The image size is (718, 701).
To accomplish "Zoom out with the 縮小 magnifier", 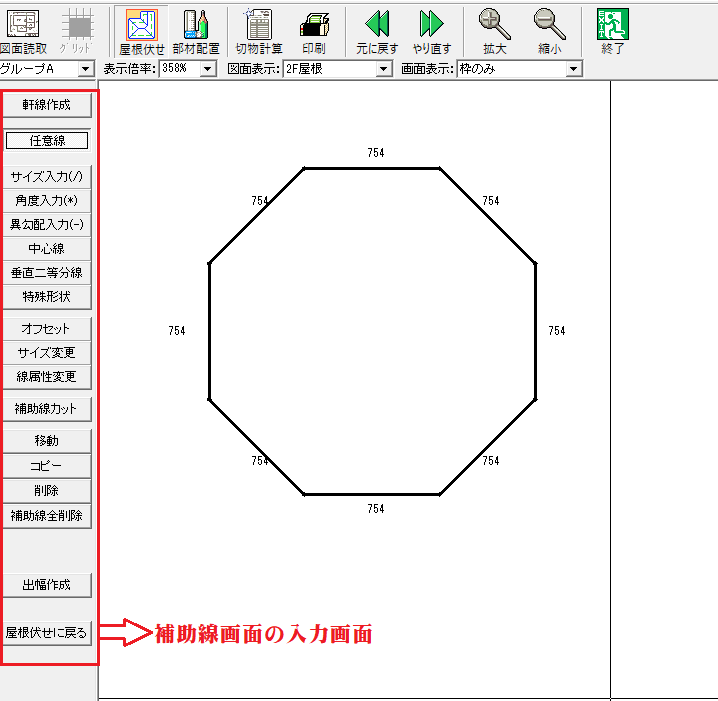I will 549,32.
